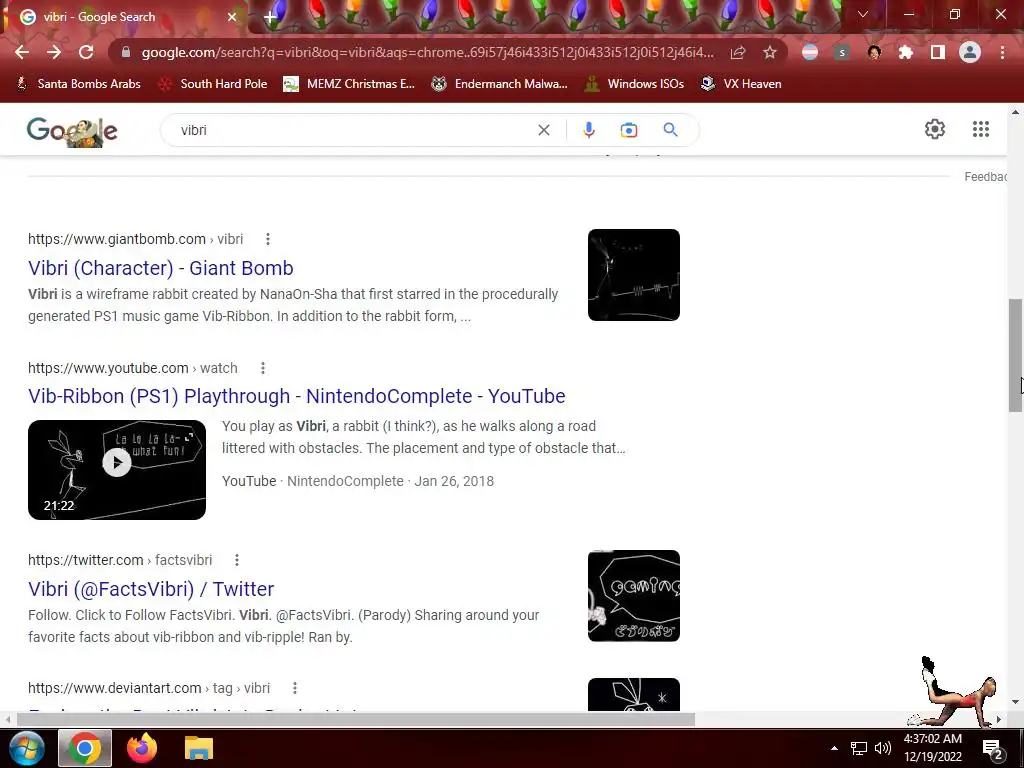Viewport: 1024px width, 768px height.
Task: Open network status tray icon
Action: (859, 748)
